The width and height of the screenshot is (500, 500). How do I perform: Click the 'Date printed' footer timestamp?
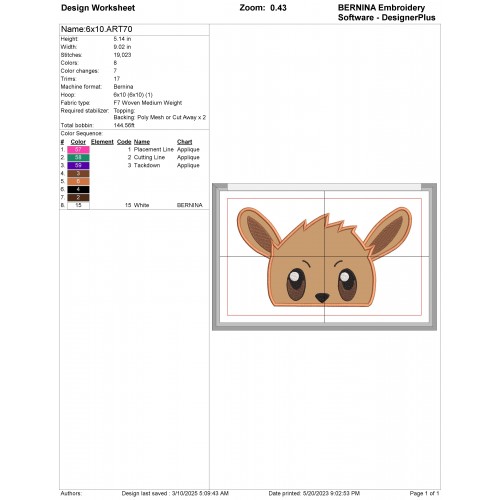click(x=314, y=493)
